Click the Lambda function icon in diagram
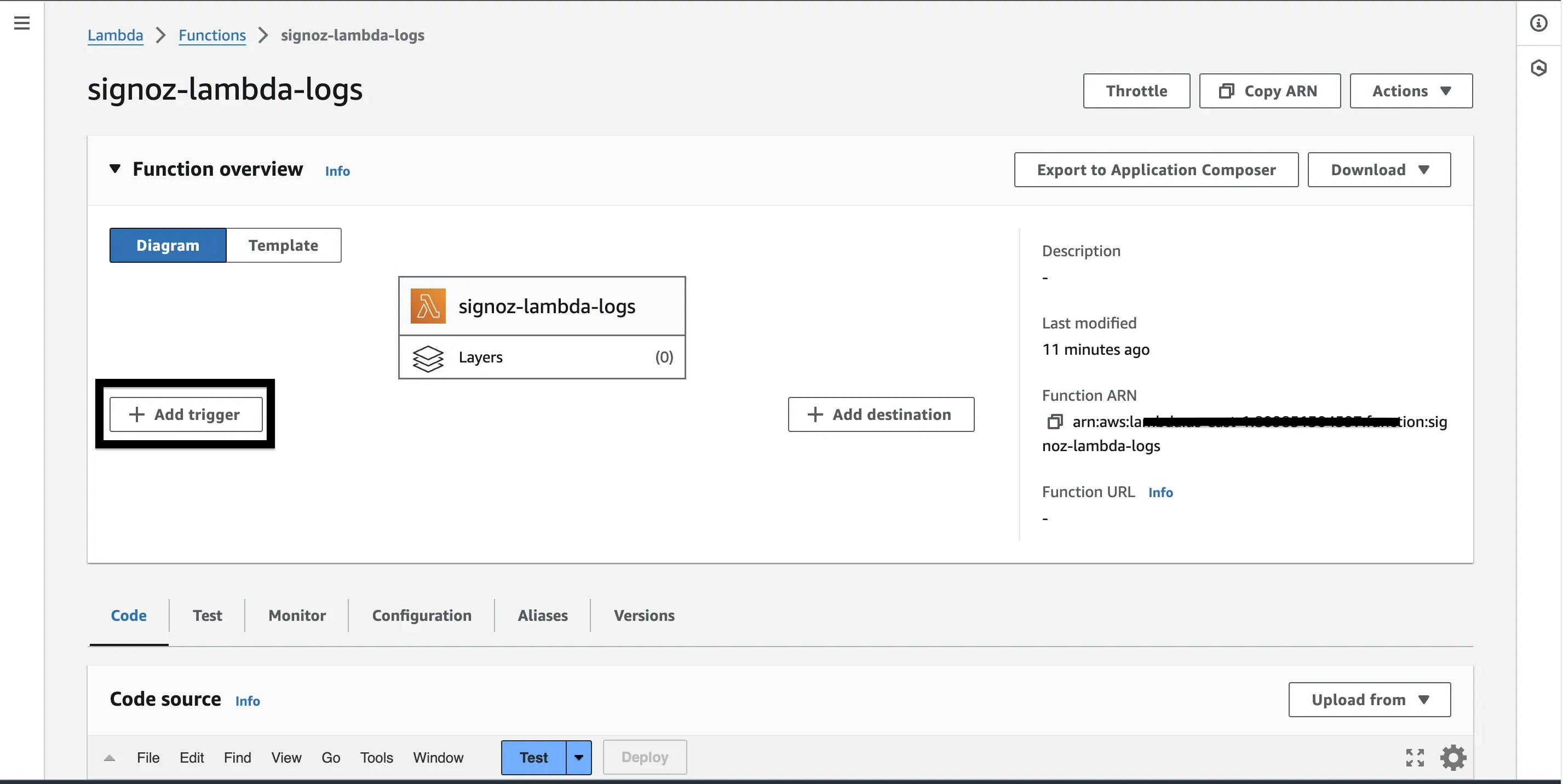Screen dimensions: 1563x784 (428, 306)
